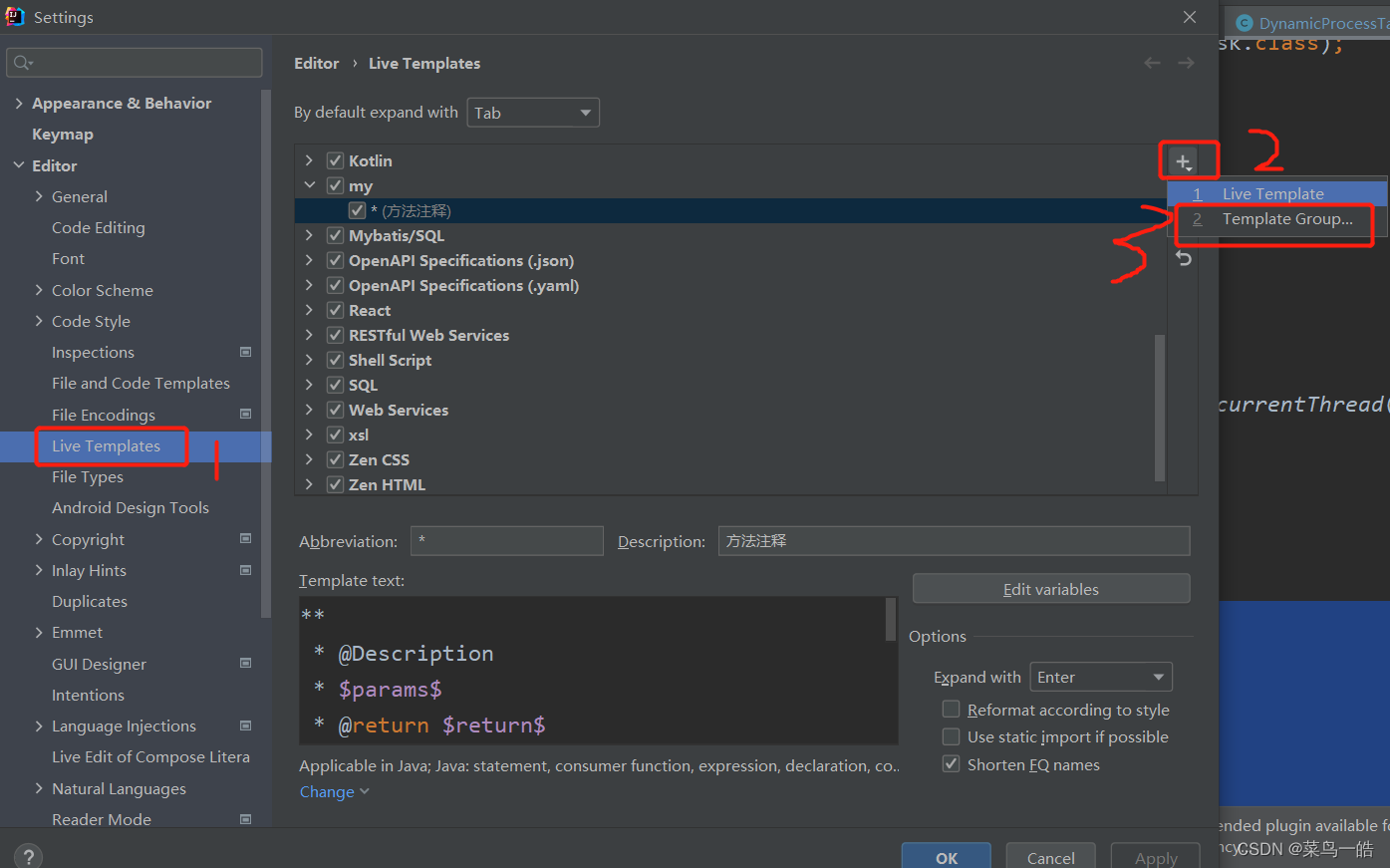Screen dimensions: 1390x868
Task: Click the Editor breadcrumb link
Action: (x=317, y=63)
